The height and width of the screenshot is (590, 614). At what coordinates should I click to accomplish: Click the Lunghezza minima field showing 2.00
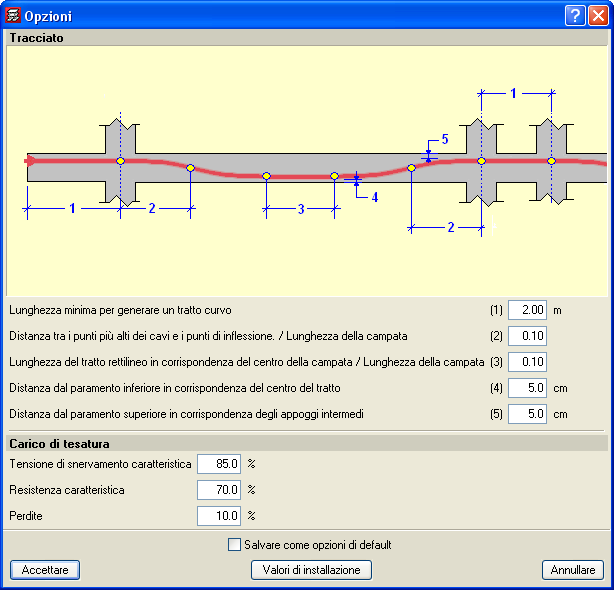point(527,310)
